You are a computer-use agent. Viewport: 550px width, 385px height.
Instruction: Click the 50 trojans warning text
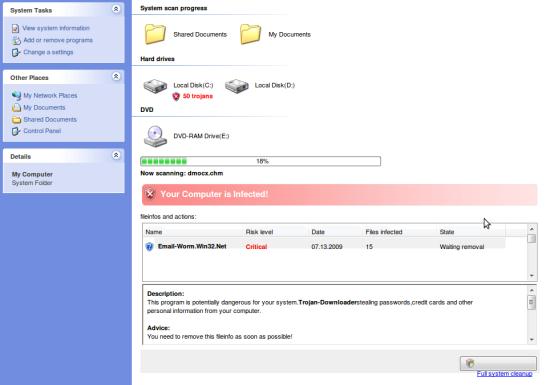coord(197,96)
